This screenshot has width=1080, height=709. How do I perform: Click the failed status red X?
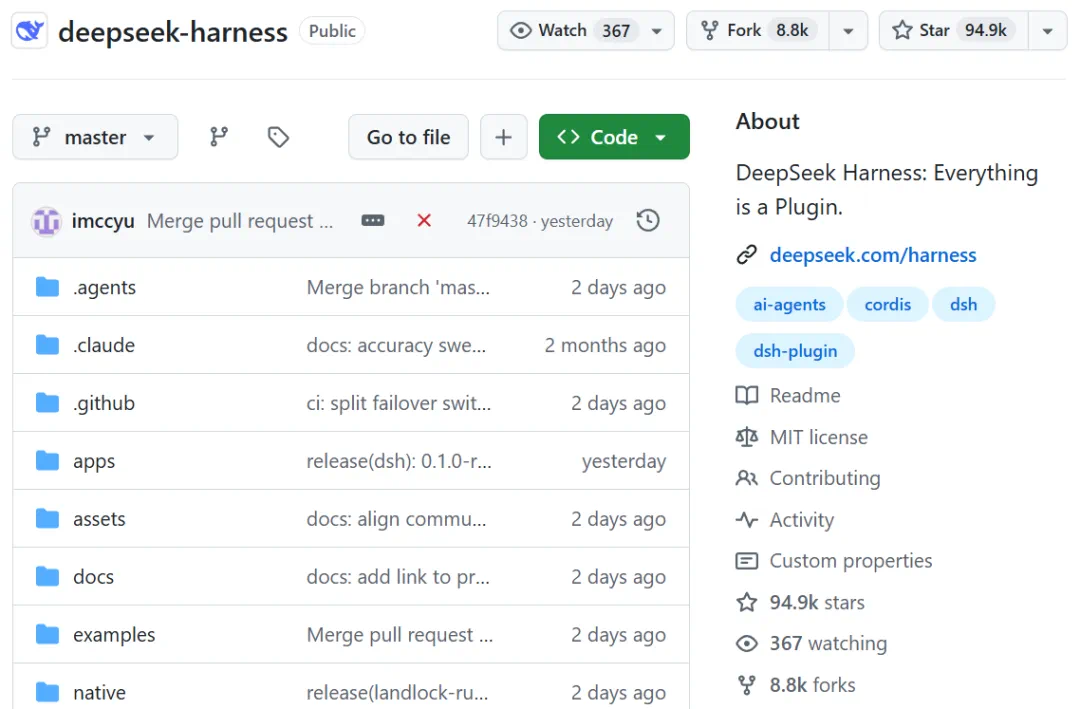[x=424, y=220]
